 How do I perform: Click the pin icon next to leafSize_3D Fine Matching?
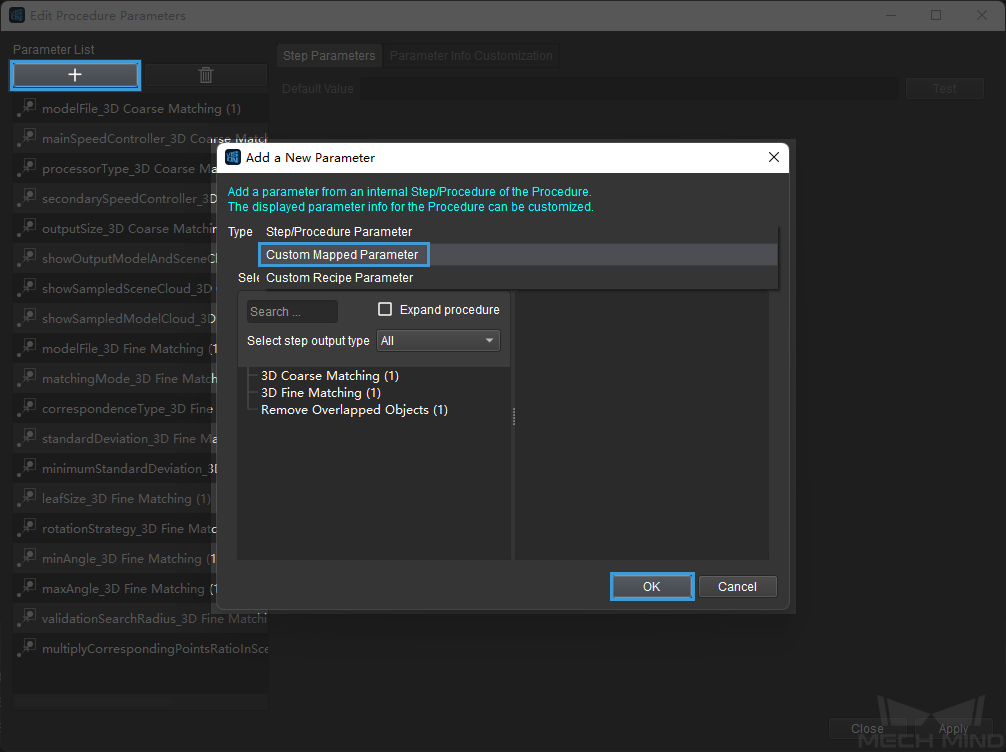click(x=27, y=497)
